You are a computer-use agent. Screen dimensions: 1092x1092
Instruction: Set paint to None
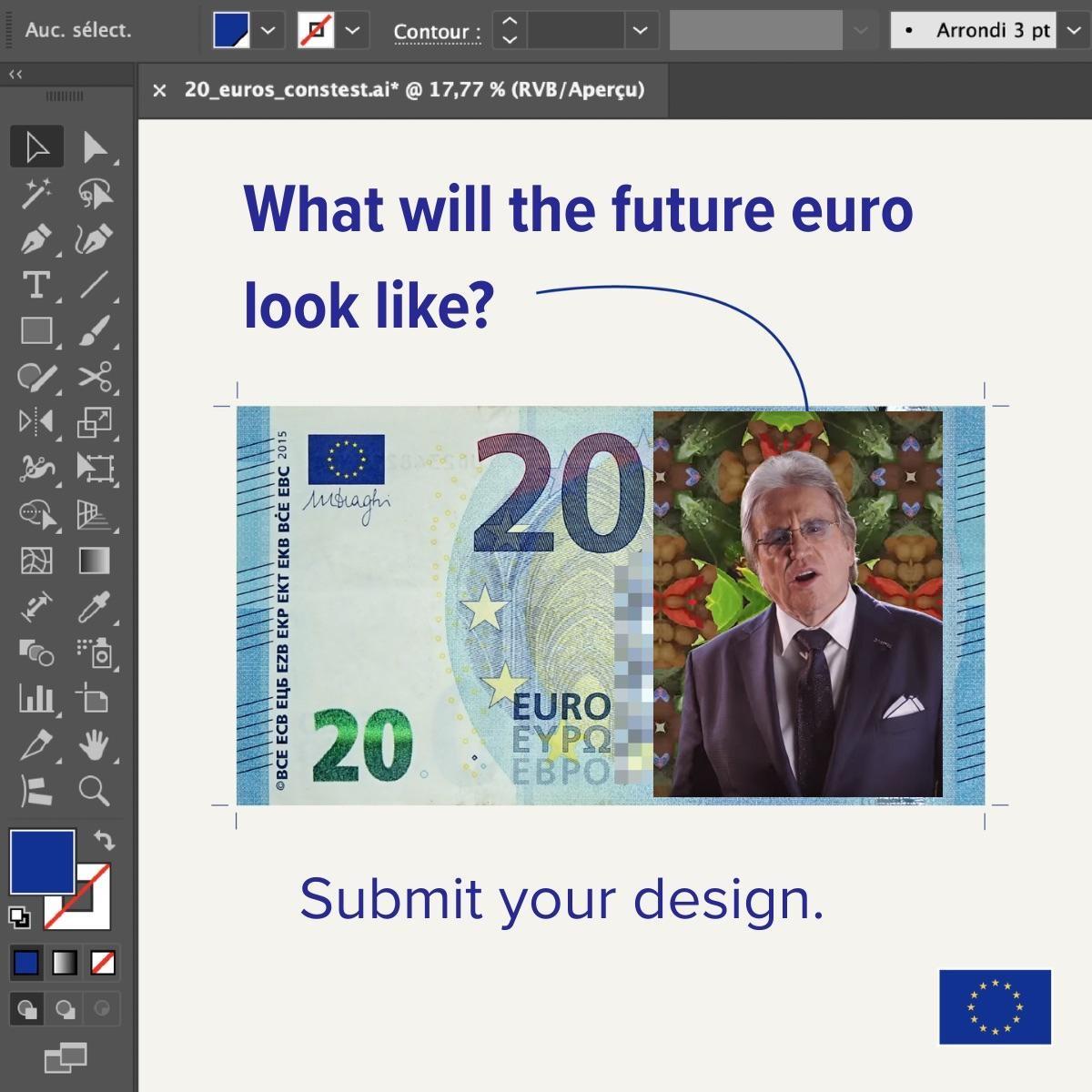pyautogui.click(x=103, y=962)
